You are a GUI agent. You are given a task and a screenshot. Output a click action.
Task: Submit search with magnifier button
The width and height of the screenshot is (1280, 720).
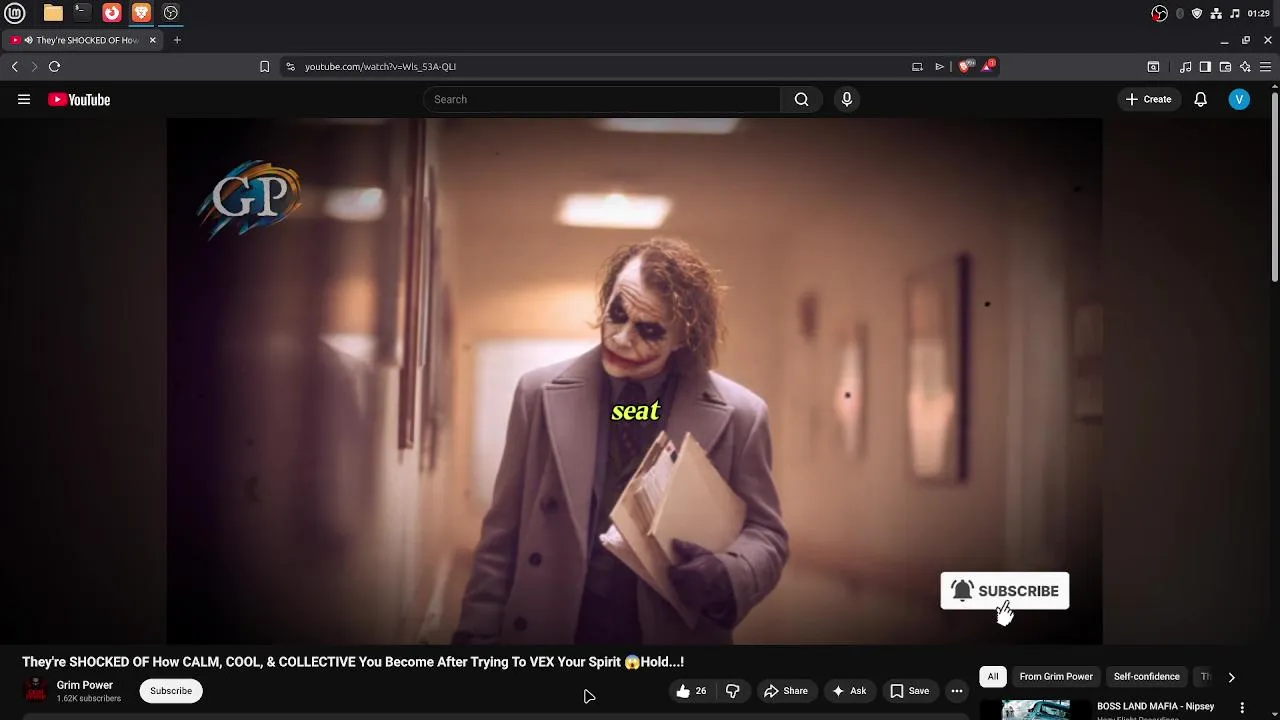pyautogui.click(x=801, y=99)
